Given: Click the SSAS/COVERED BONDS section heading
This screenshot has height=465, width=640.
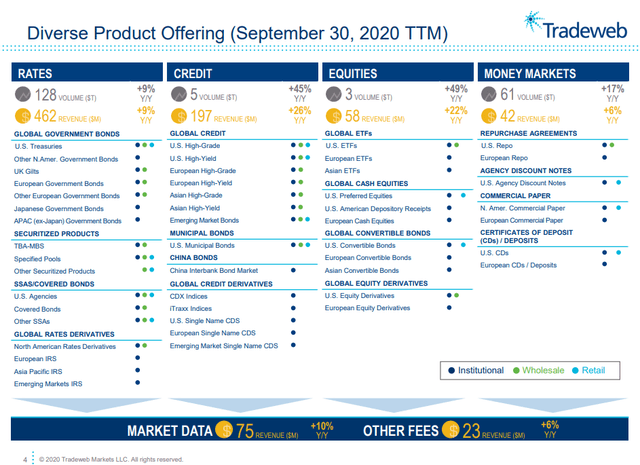Looking at the screenshot, I should coord(54,284).
